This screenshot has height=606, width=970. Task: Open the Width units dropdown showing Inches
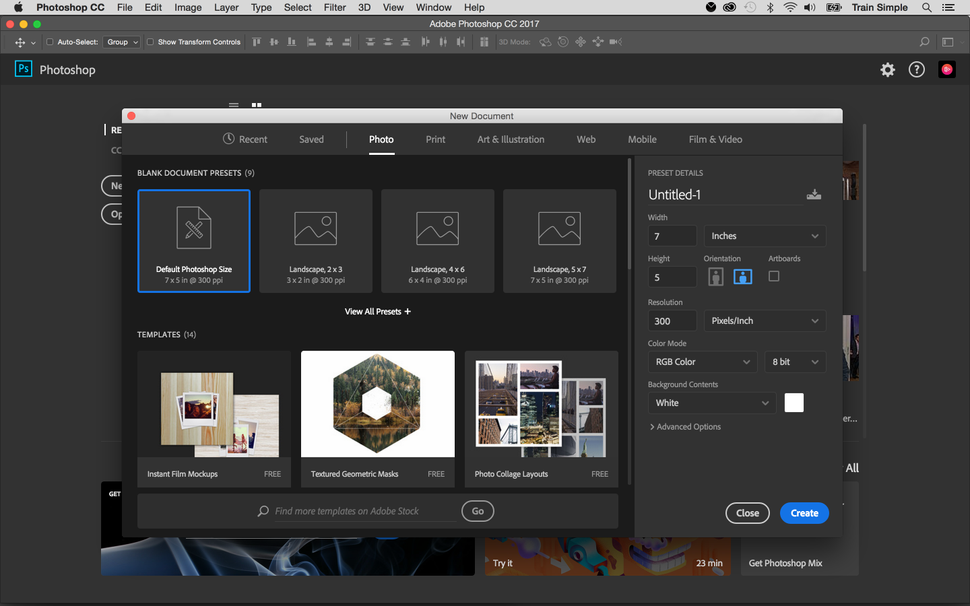[764, 235]
